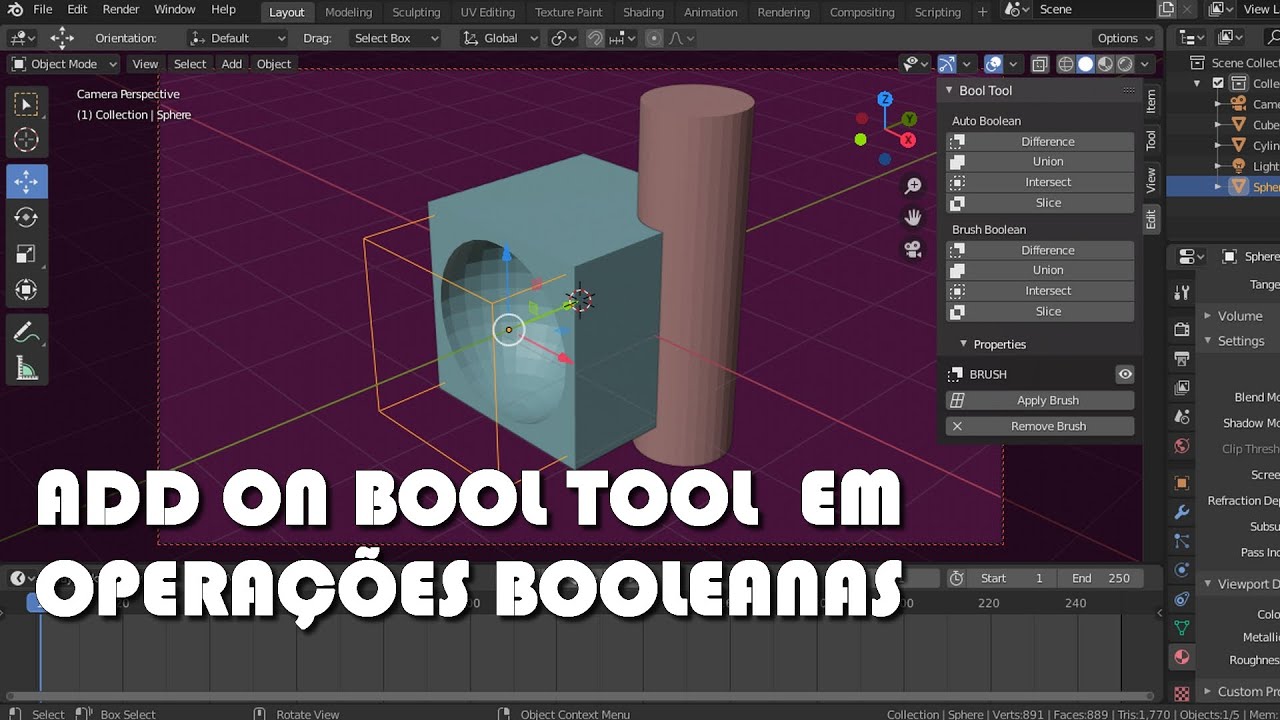Collapse the Bool Tool panel
1280x720 pixels.
click(950, 90)
